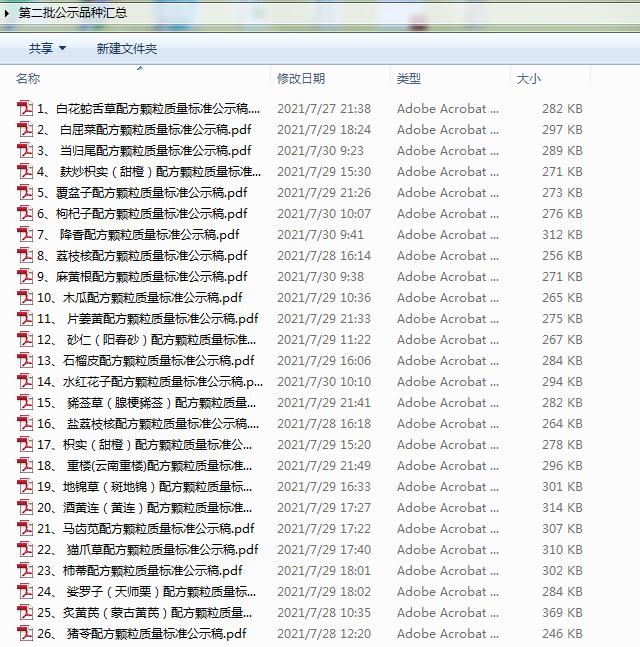Click PDF icon of 17、枳实 file

point(25,445)
